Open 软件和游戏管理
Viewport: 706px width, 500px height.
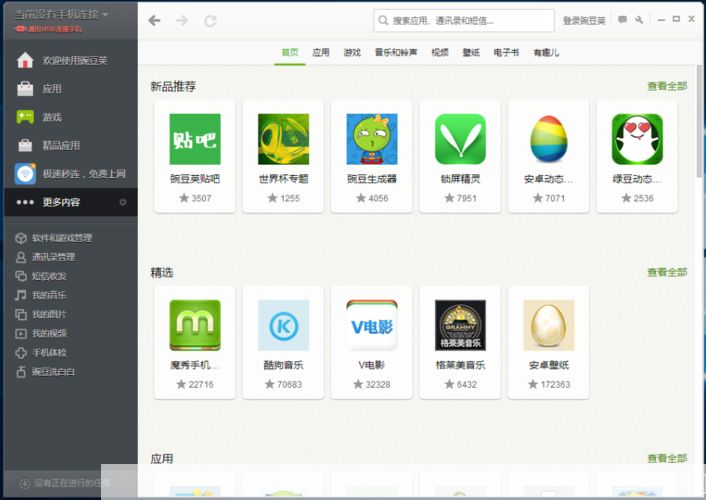click(54, 238)
